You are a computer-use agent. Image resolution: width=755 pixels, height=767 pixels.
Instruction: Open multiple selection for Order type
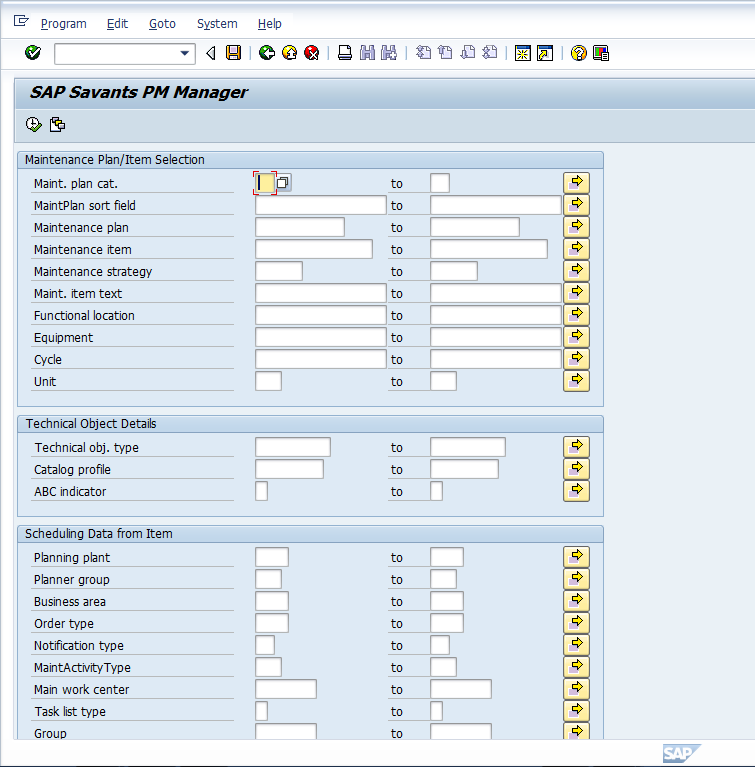[x=576, y=623]
